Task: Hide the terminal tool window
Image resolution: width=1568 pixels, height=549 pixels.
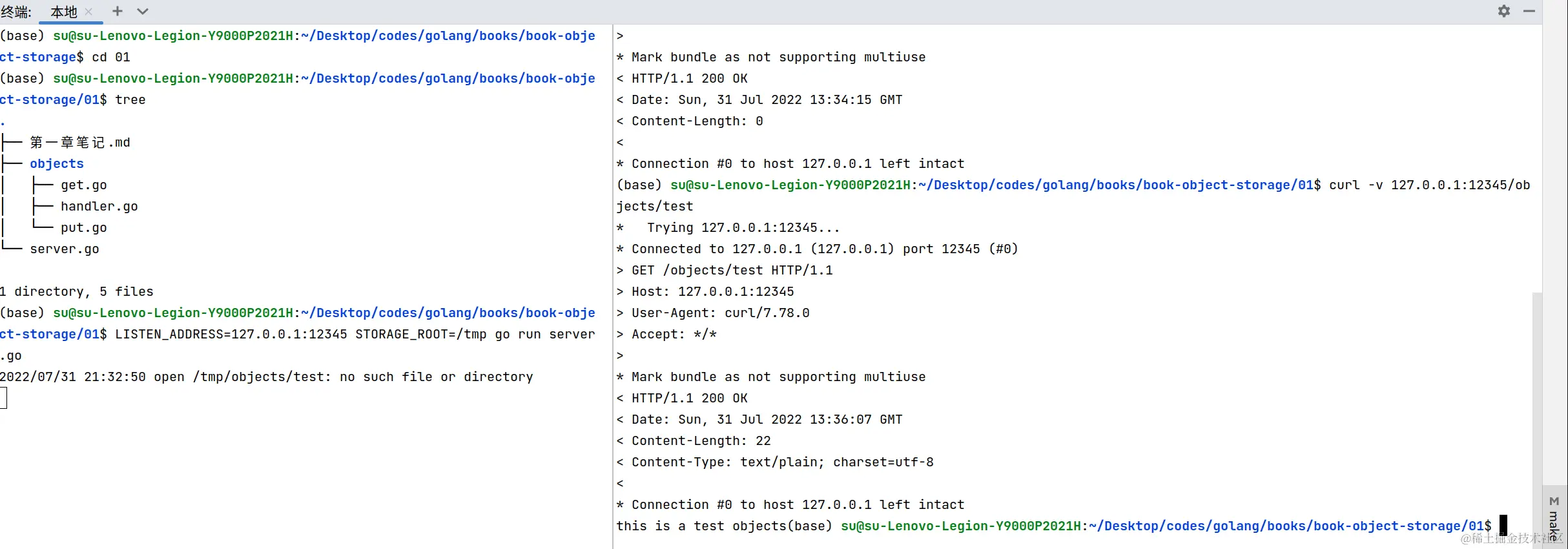Action: pos(1529,11)
